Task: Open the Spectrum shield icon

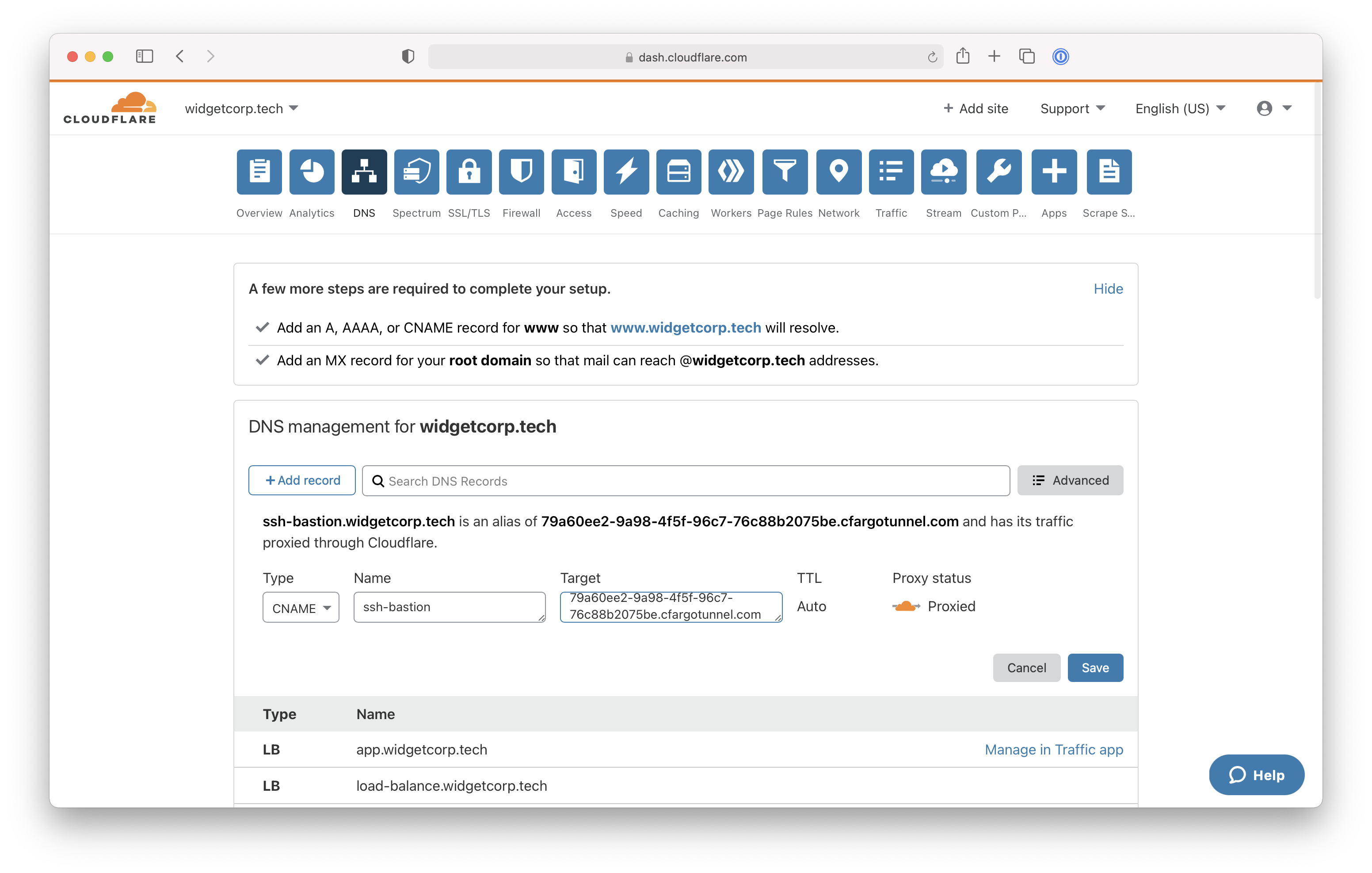Action: pos(416,172)
